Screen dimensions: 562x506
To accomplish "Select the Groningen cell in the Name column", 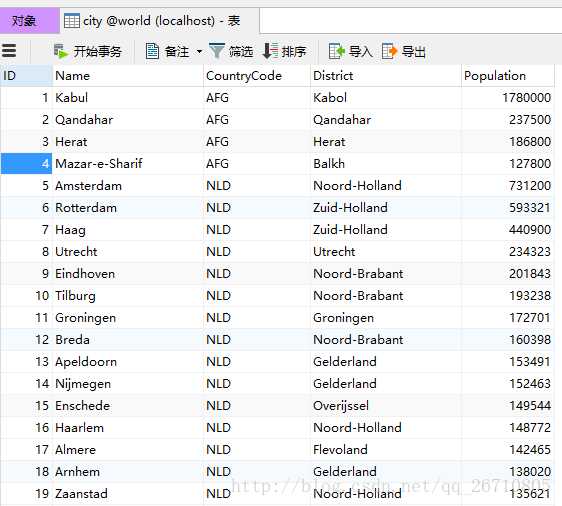I will click(x=128, y=318).
